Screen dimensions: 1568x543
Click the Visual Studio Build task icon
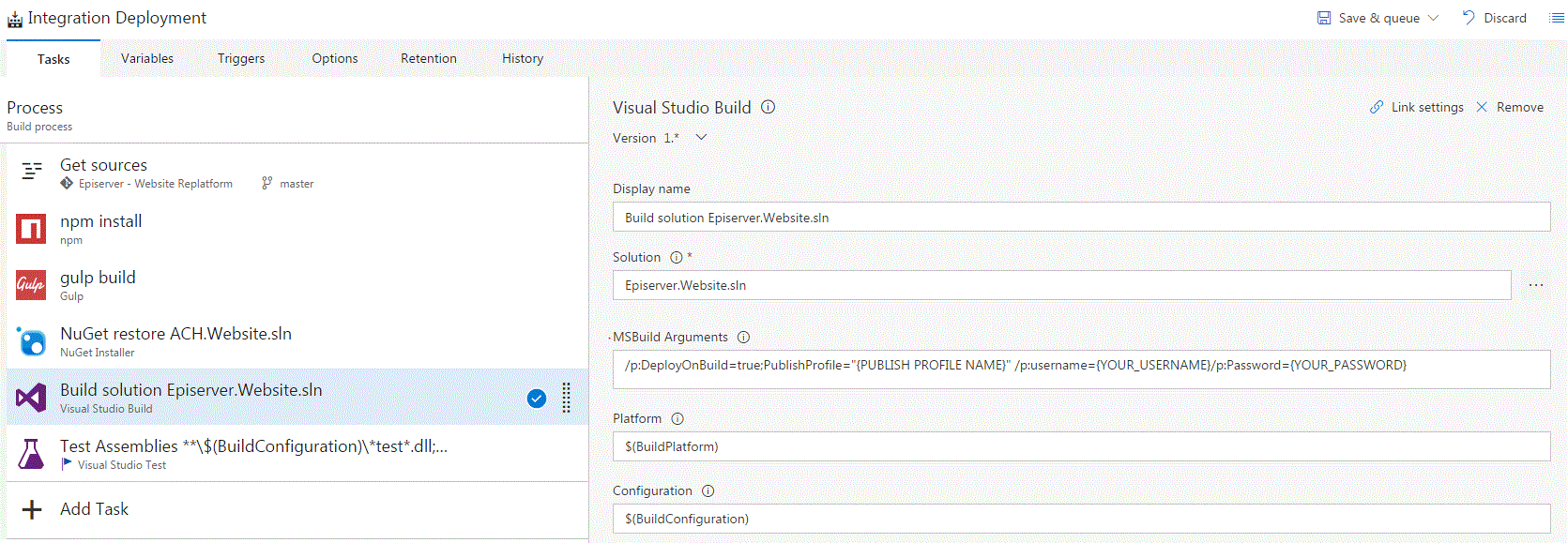(x=31, y=397)
